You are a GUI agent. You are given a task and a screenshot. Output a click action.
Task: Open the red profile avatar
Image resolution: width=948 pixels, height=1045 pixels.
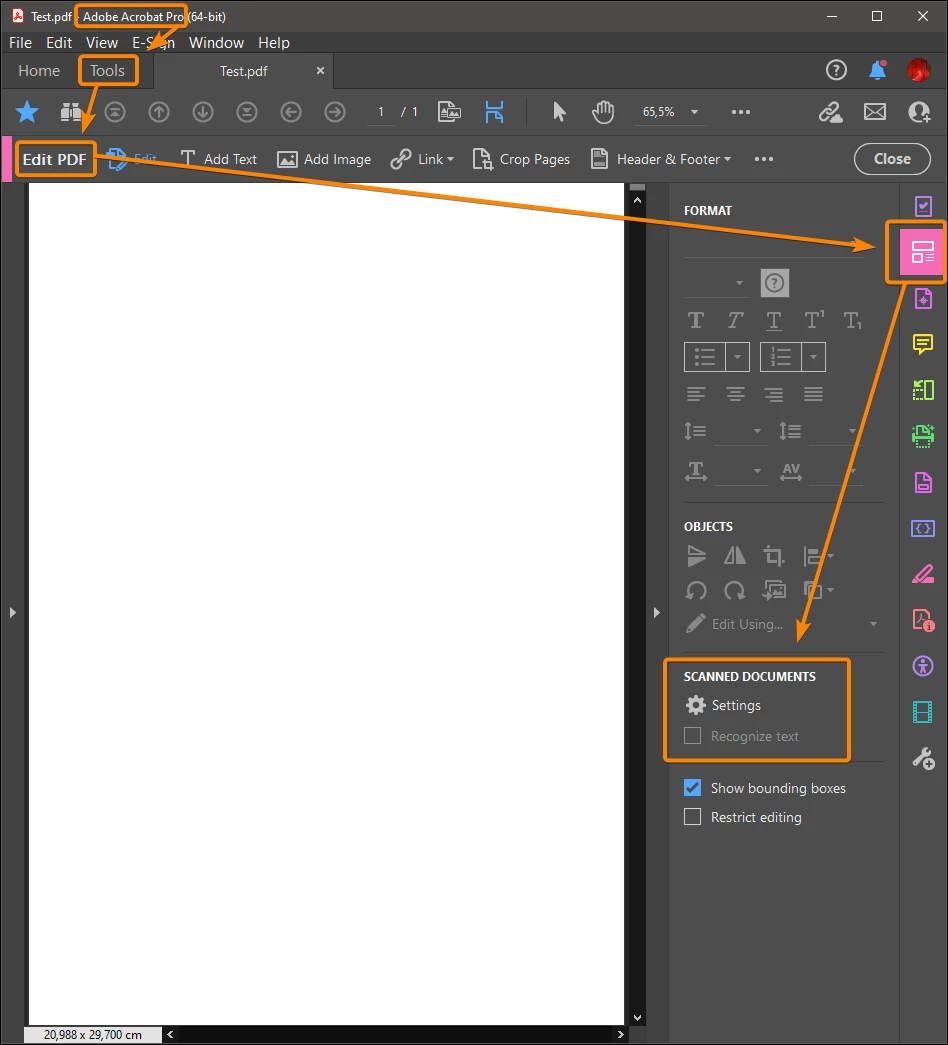click(919, 70)
